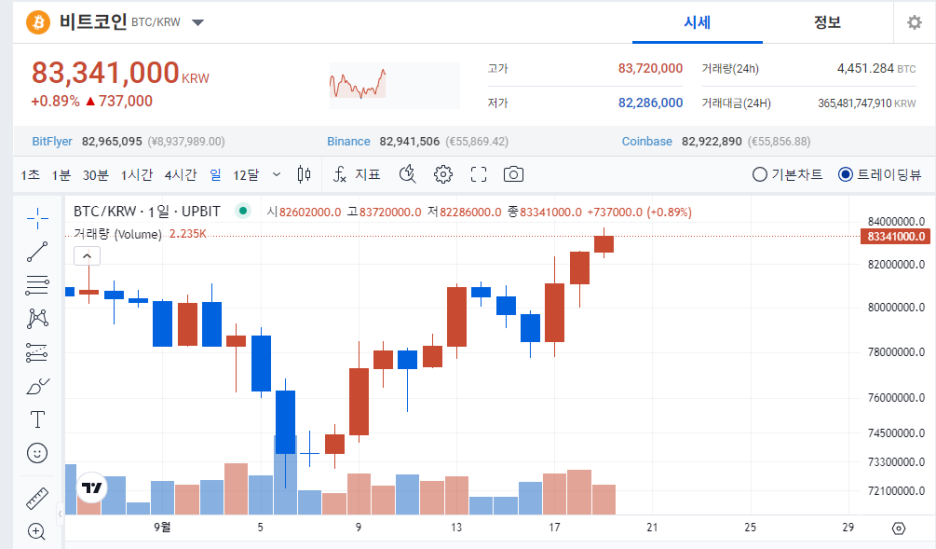Collapse the indicator legend with caret button
Screen dimensions: 936x549
pyautogui.click(x=87, y=256)
